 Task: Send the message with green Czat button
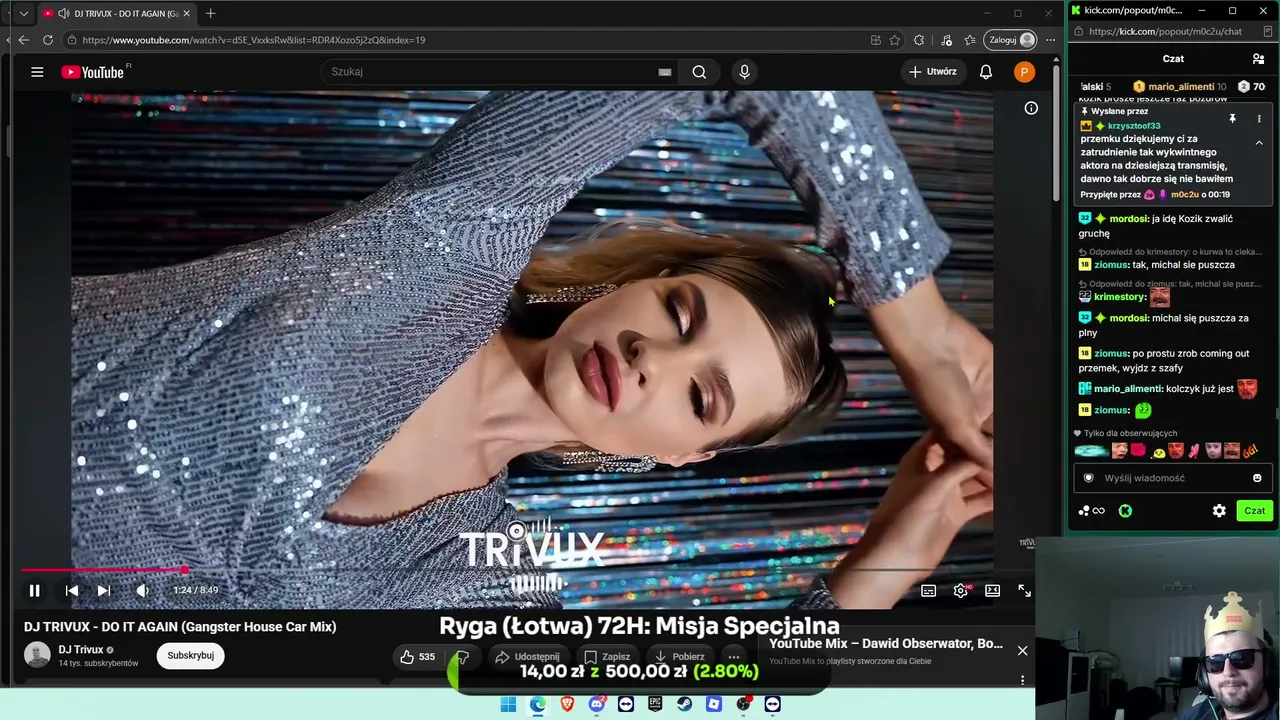click(x=1254, y=511)
